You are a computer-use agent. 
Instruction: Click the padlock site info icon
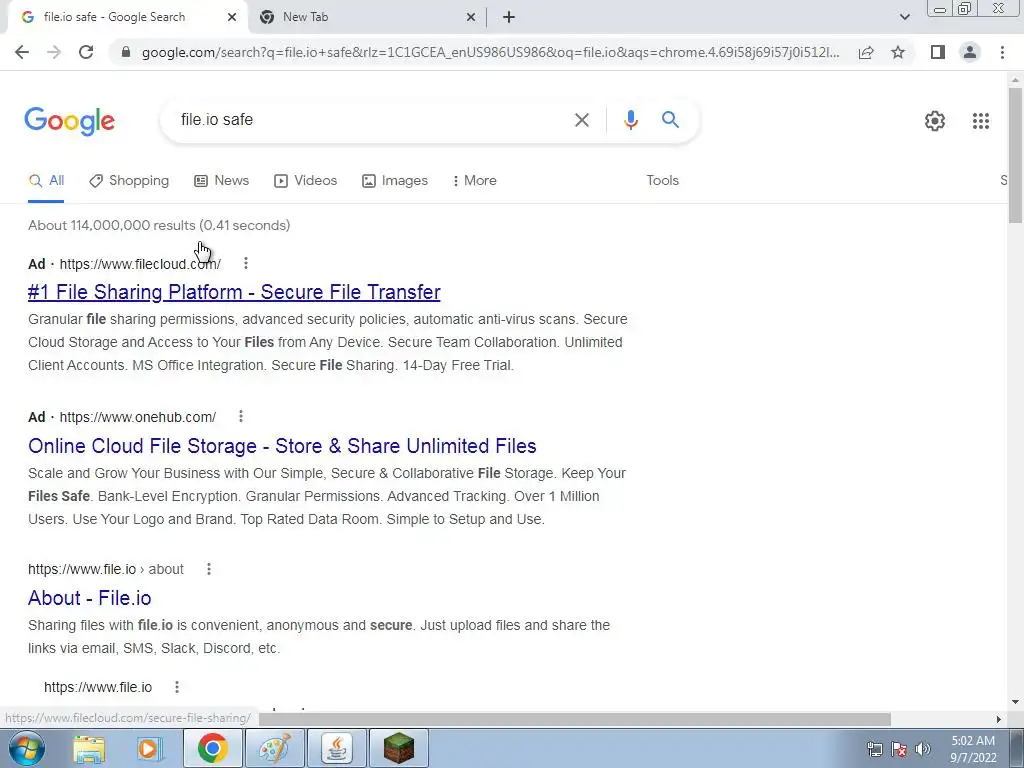pyautogui.click(x=126, y=52)
